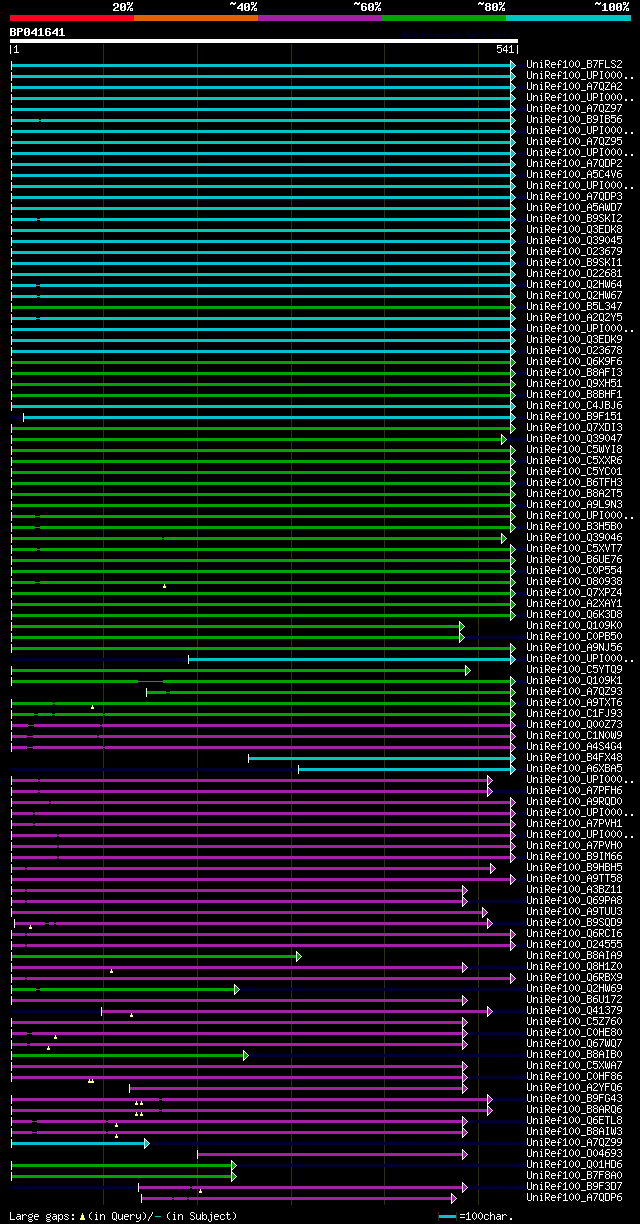Select the BP041641 query title

coord(37,32)
